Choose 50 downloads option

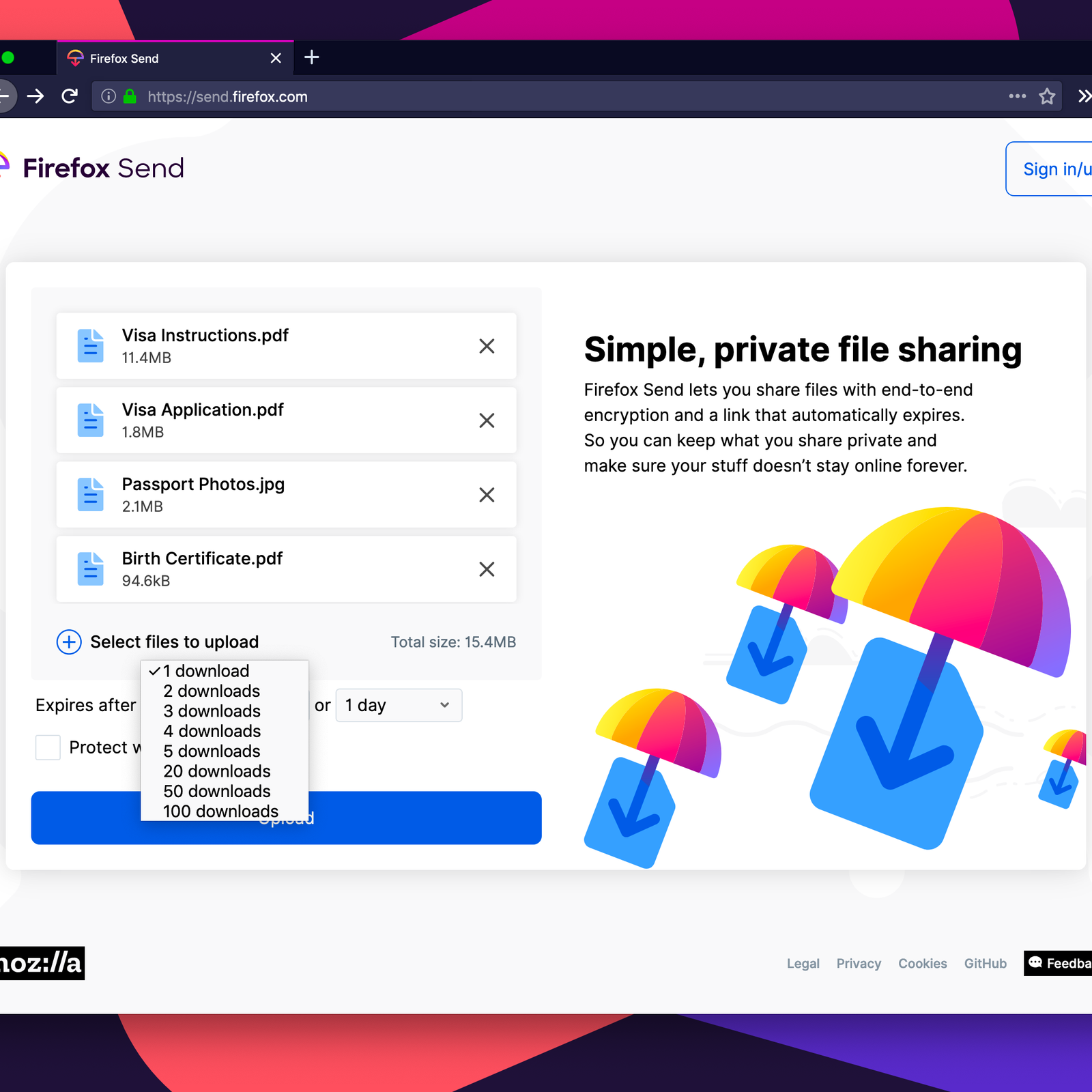tap(225, 791)
